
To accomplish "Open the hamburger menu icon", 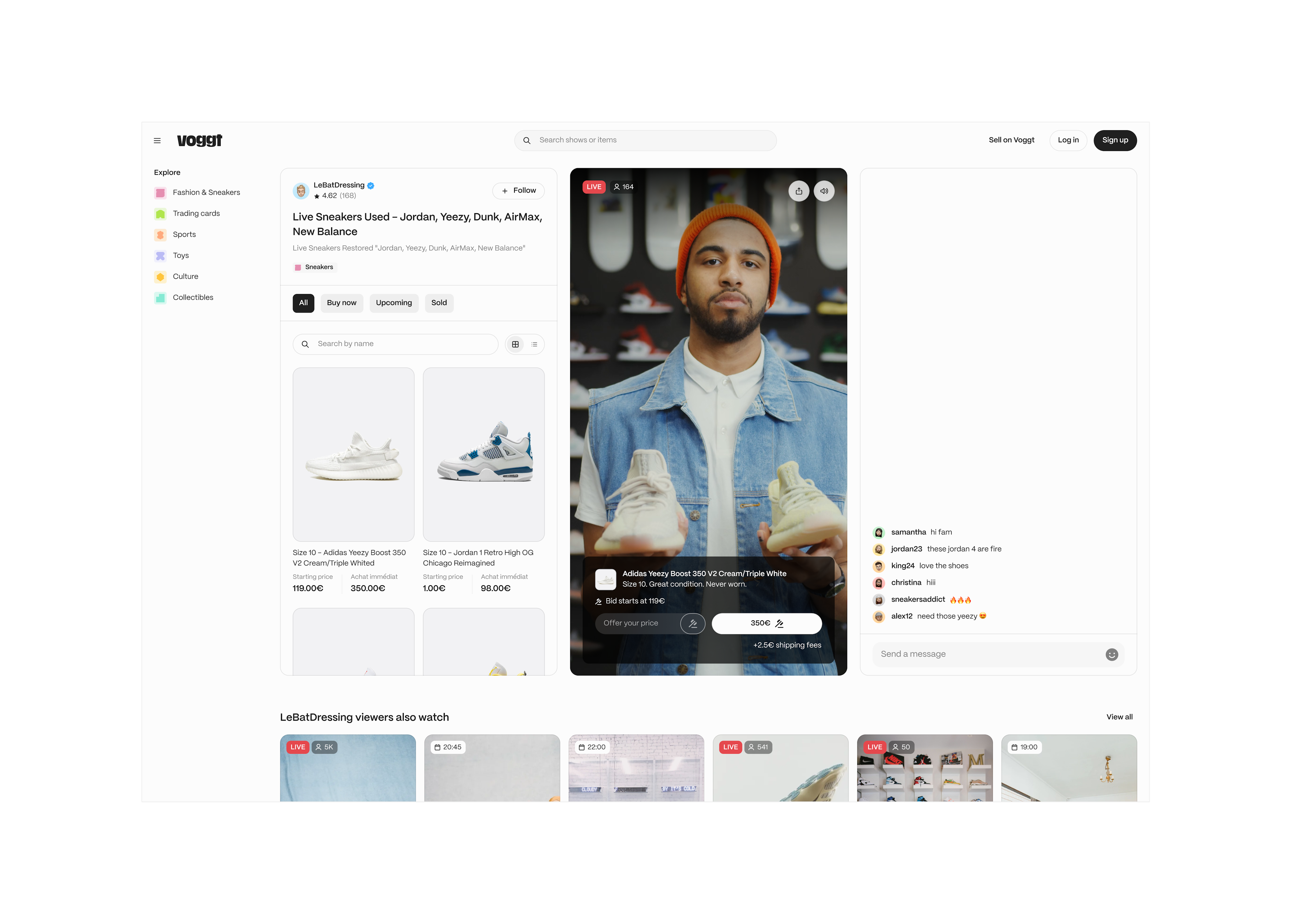I will point(157,141).
